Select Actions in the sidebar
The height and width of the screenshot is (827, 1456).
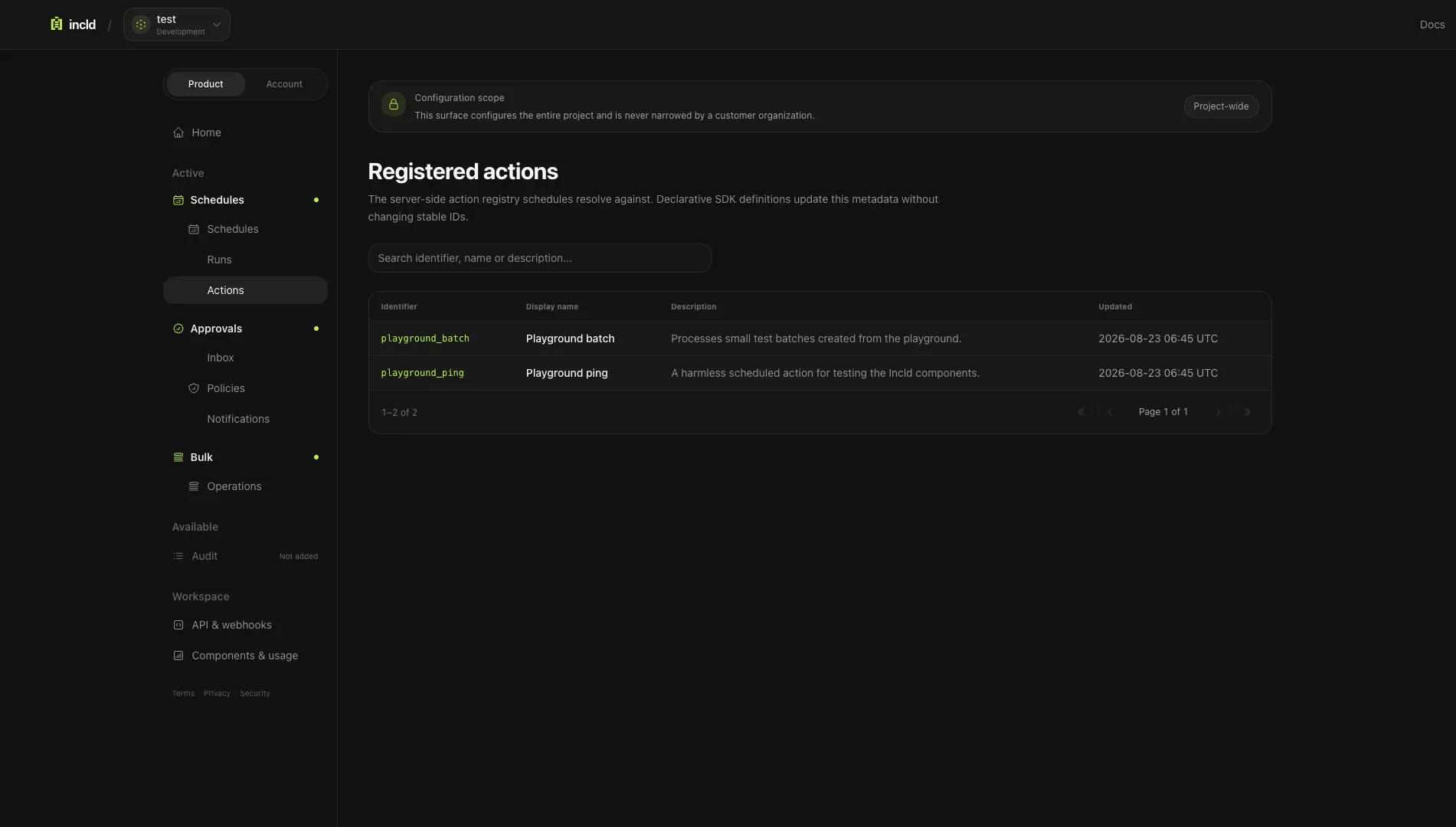click(245, 290)
